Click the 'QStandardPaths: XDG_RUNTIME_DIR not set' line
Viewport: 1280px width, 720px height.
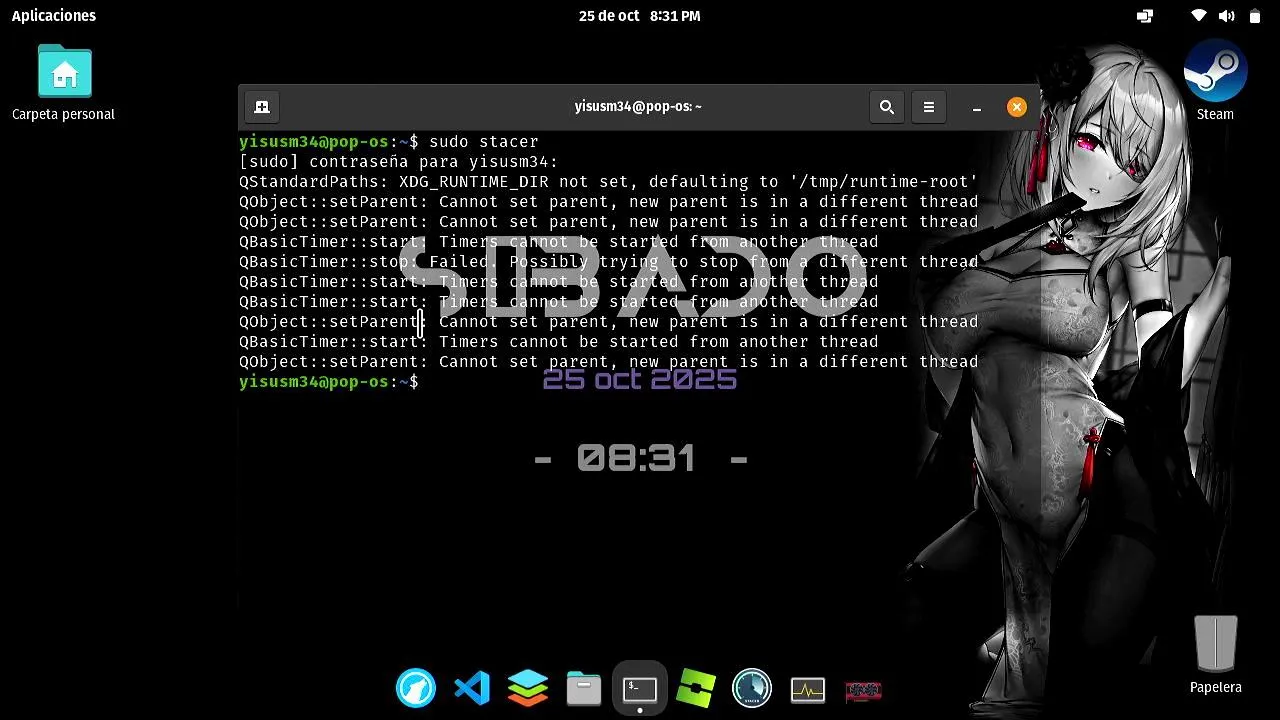(608, 182)
